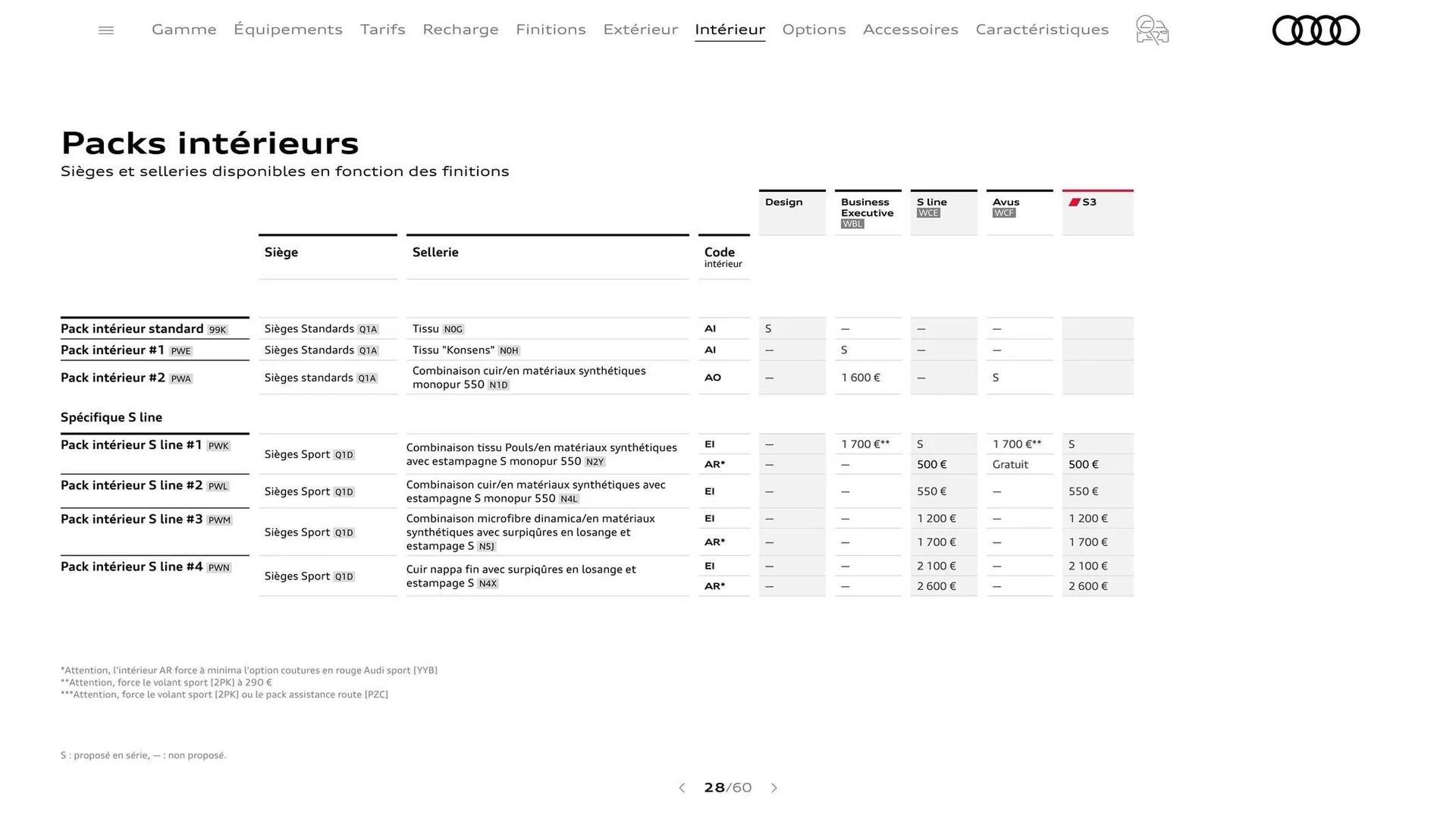Select the PWA code tag on Pack intérieur #2
The height and width of the screenshot is (819, 1456).
pos(182,378)
